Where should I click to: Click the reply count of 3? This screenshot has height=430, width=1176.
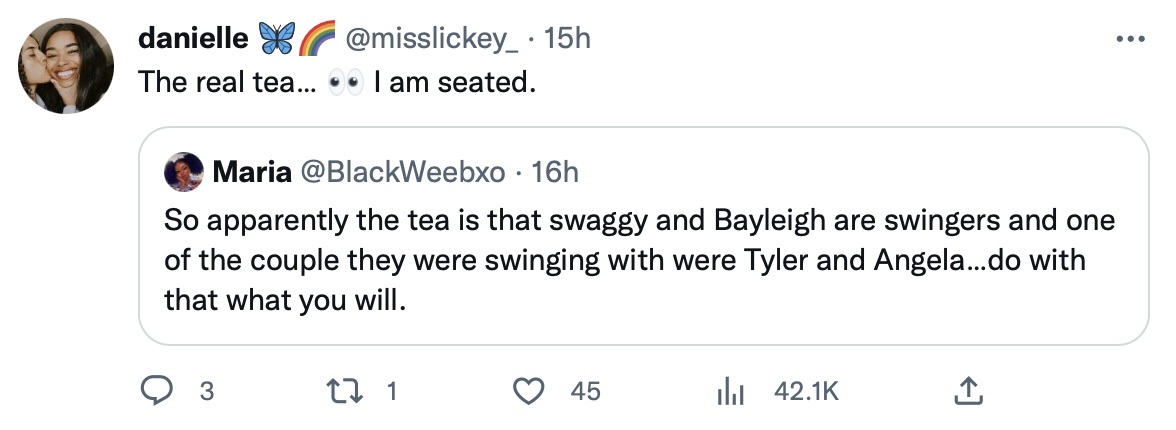pos(207,392)
